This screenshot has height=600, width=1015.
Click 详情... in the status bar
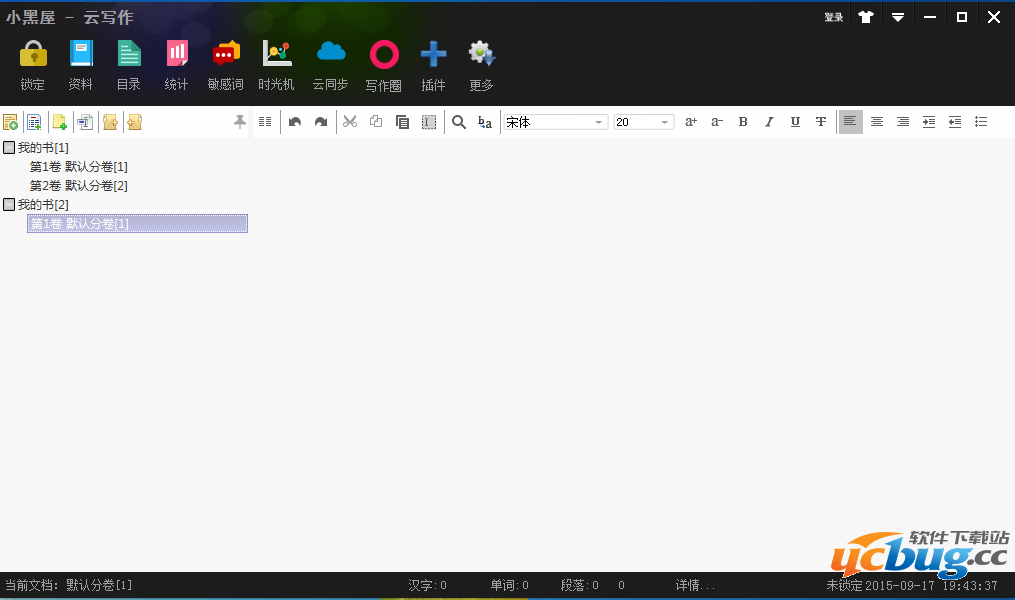(x=695, y=585)
